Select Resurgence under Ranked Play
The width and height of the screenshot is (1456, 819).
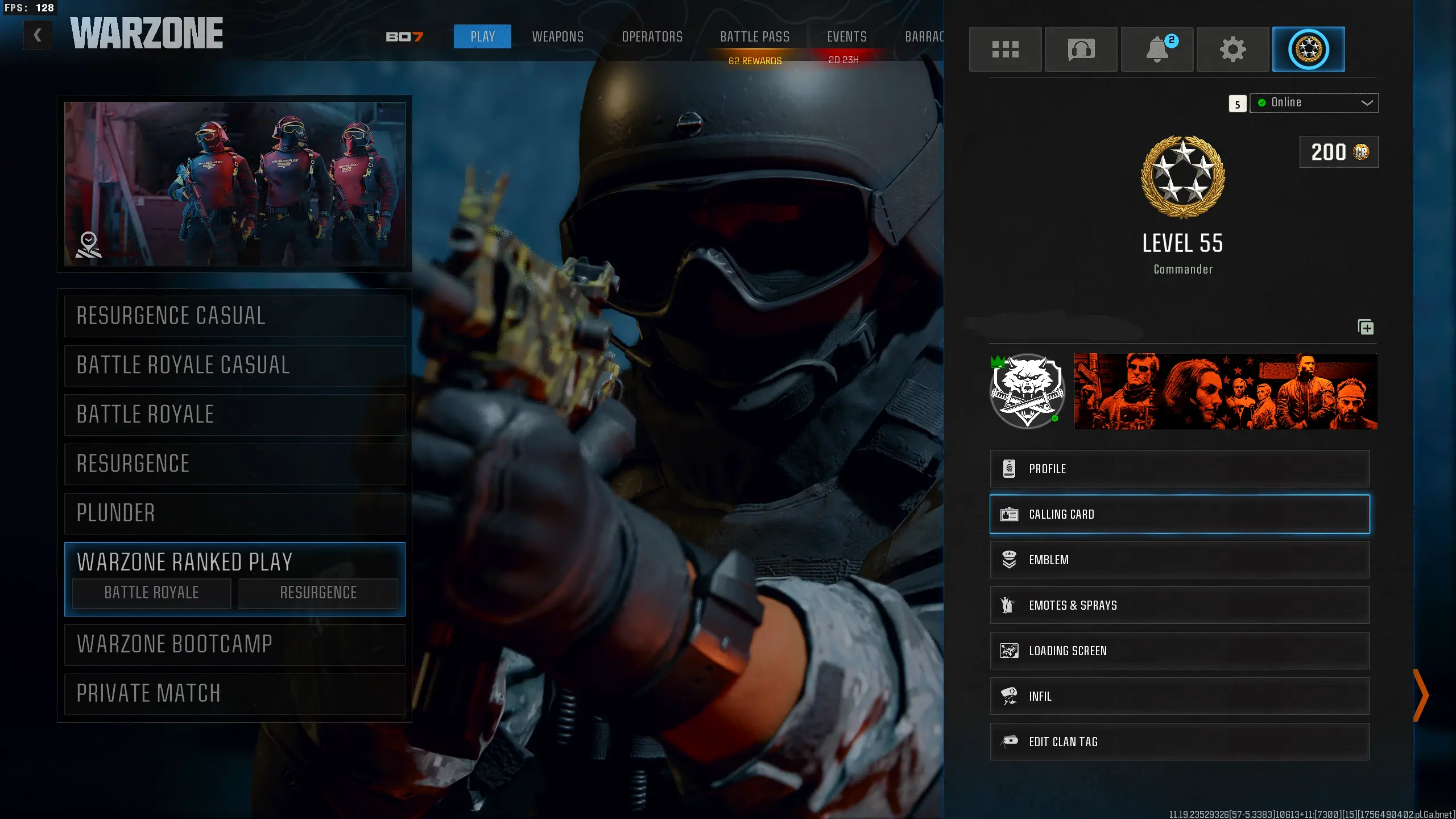[x=318, y=593]
